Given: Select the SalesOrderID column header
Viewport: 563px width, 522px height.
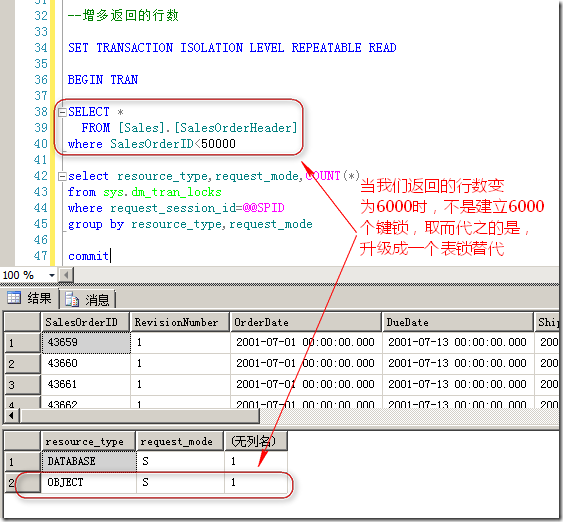Looking at the screenshot, I should [x=85, y=322].
